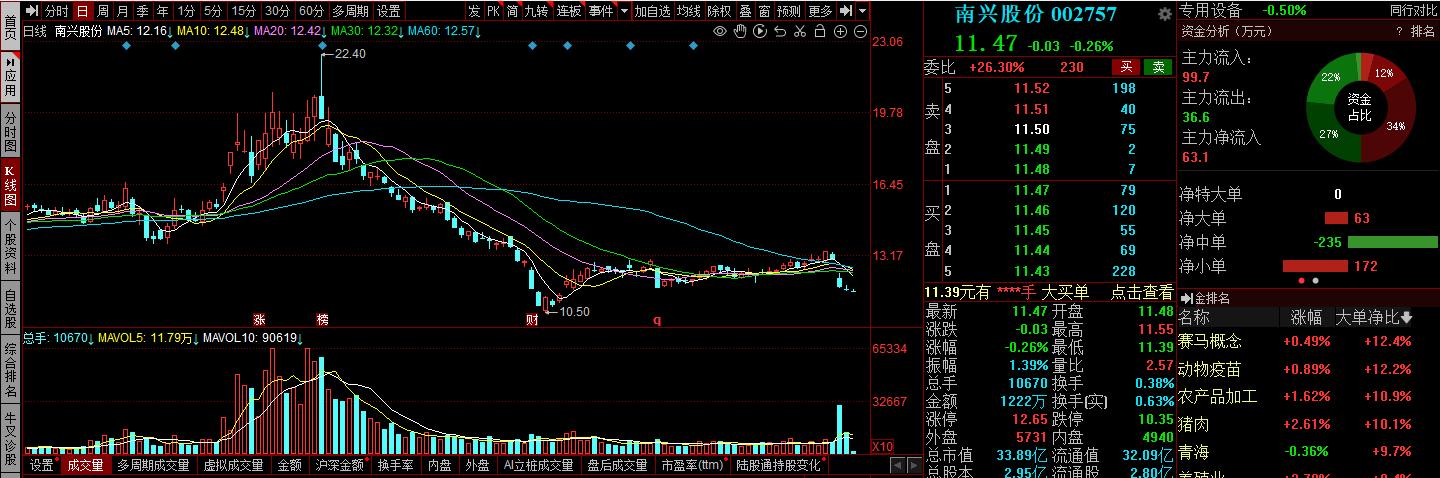Open the 分时图 sidebar tab

click(10, 132)
